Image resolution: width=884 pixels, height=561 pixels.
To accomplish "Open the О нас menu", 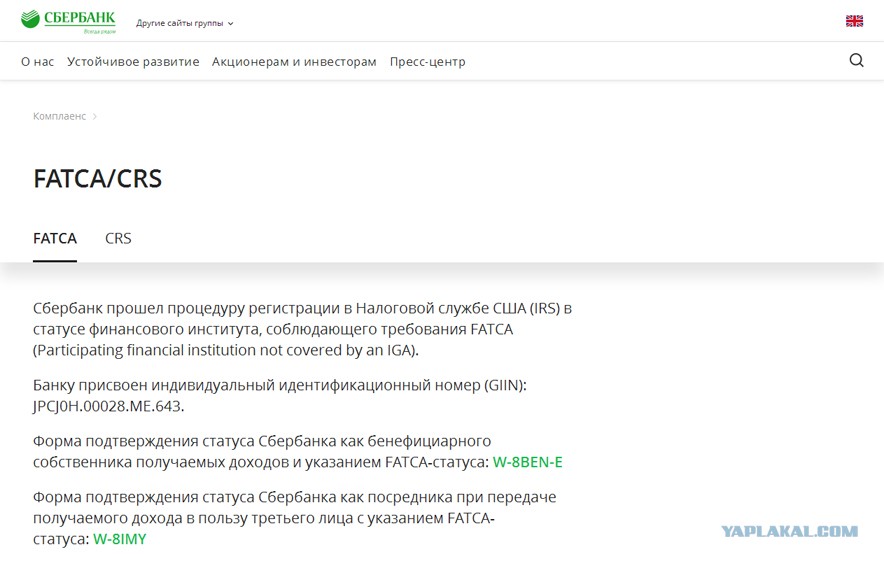I will 37,61.
